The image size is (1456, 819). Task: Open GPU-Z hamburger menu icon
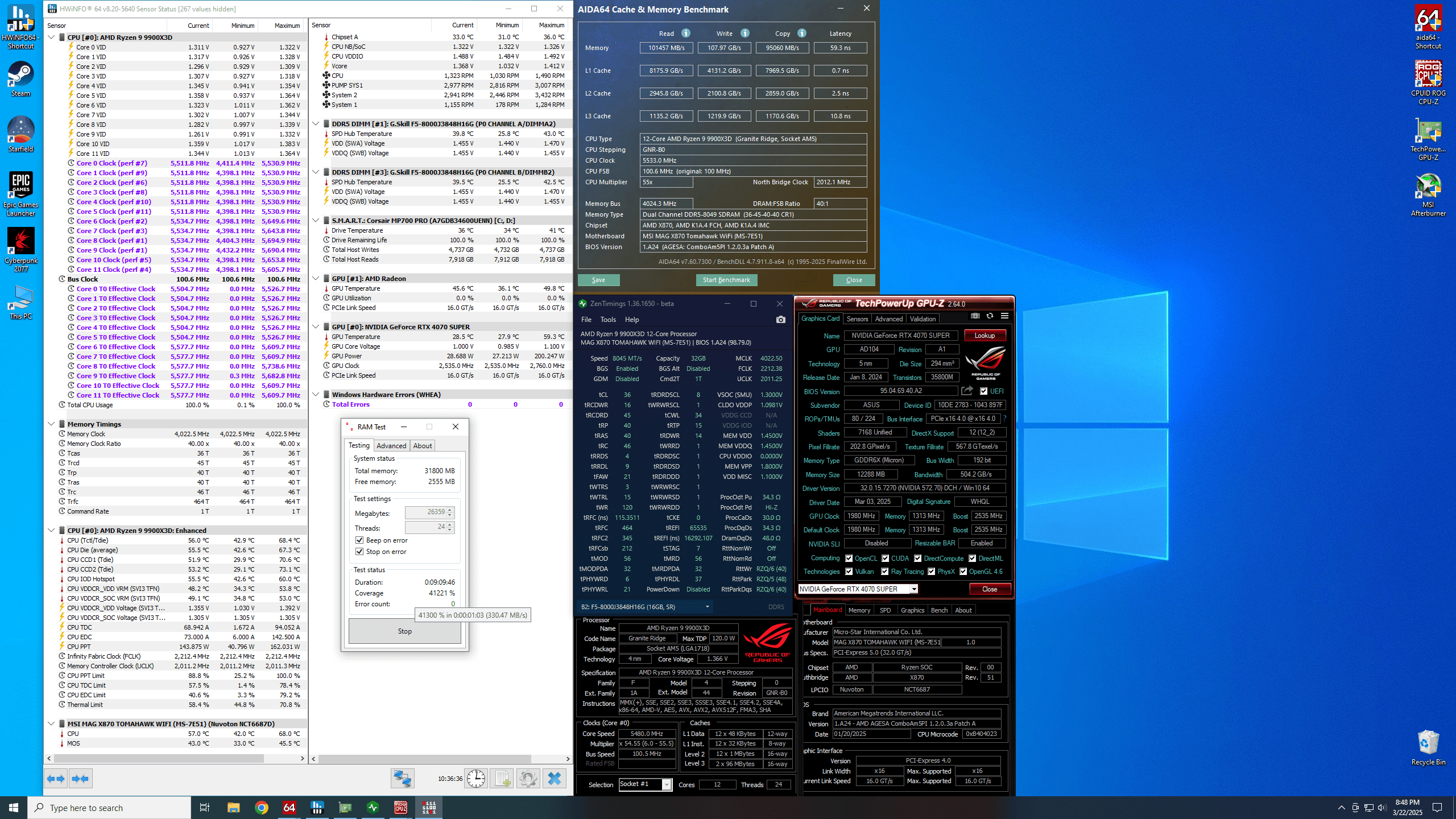(1004, 316)
